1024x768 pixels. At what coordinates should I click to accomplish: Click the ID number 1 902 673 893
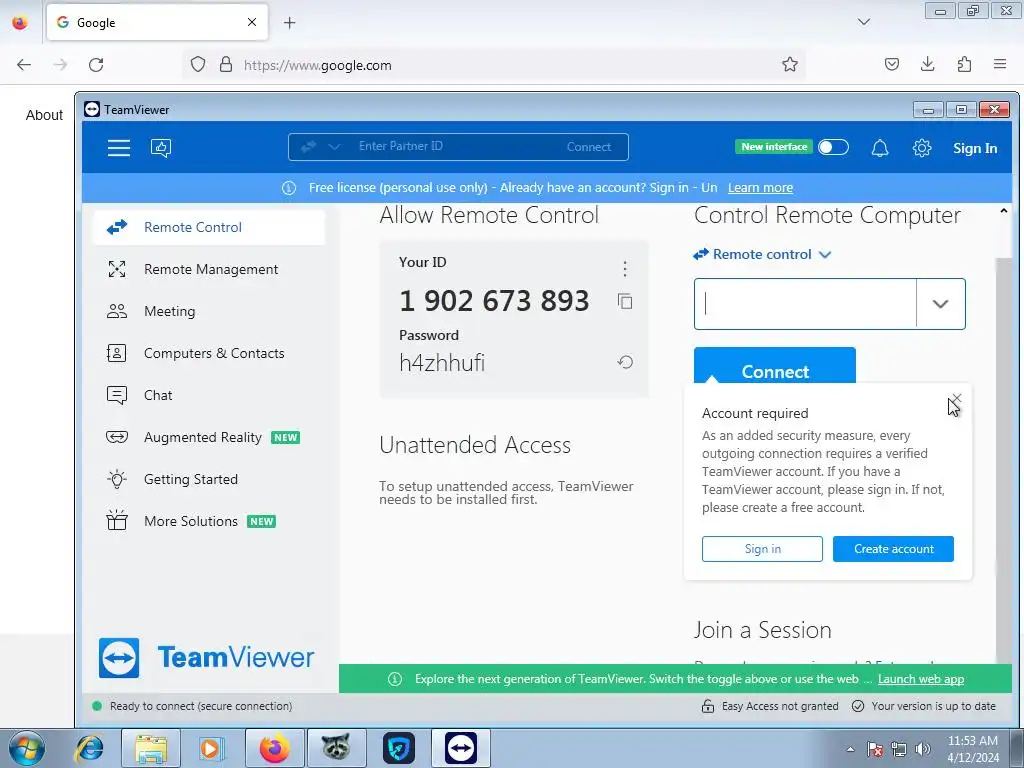pyautogui.click(x=494, y=301)
